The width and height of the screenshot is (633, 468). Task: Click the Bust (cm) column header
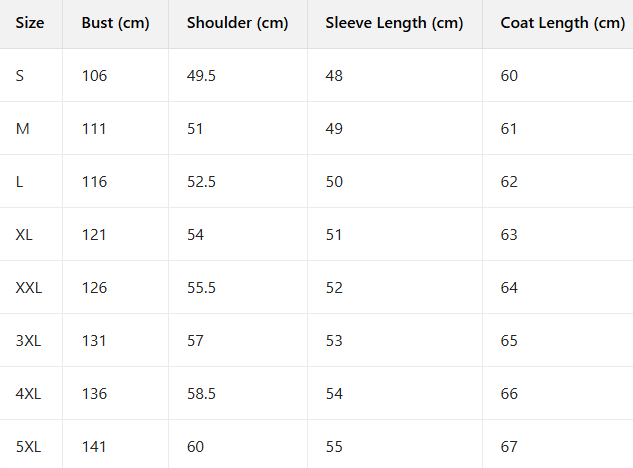115,23
